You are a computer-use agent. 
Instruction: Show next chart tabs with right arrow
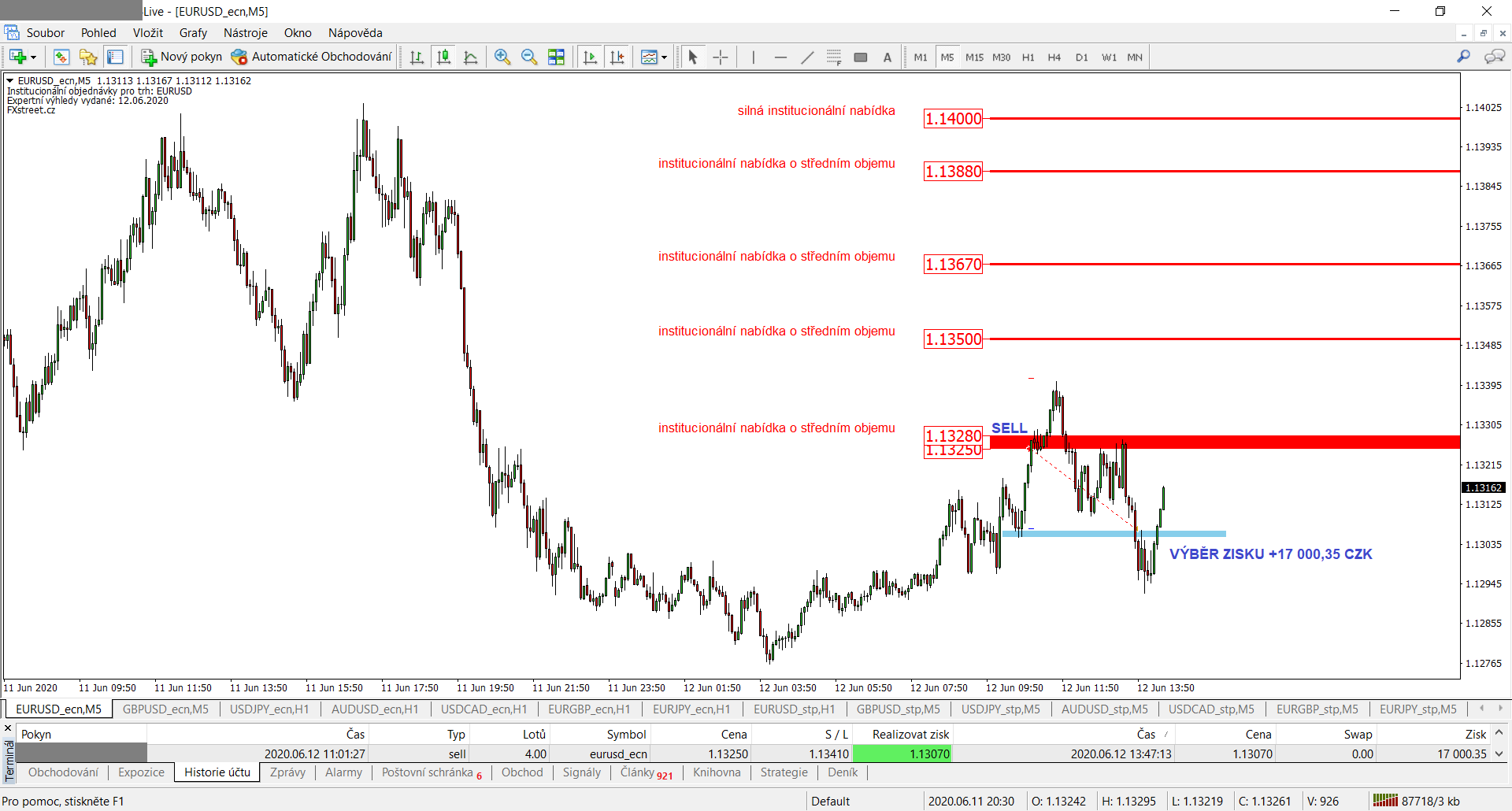click(1500, 708)
